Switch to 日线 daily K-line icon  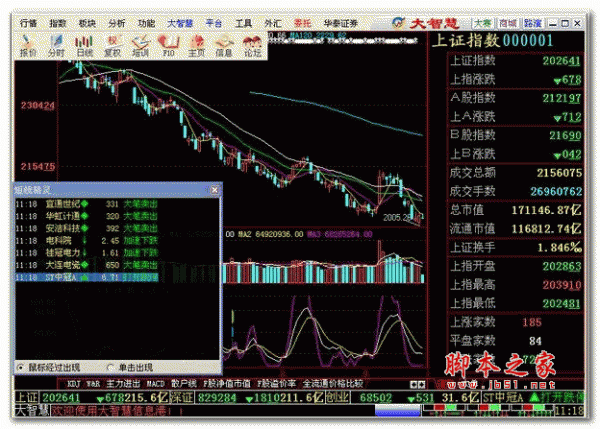coord(84,46)
